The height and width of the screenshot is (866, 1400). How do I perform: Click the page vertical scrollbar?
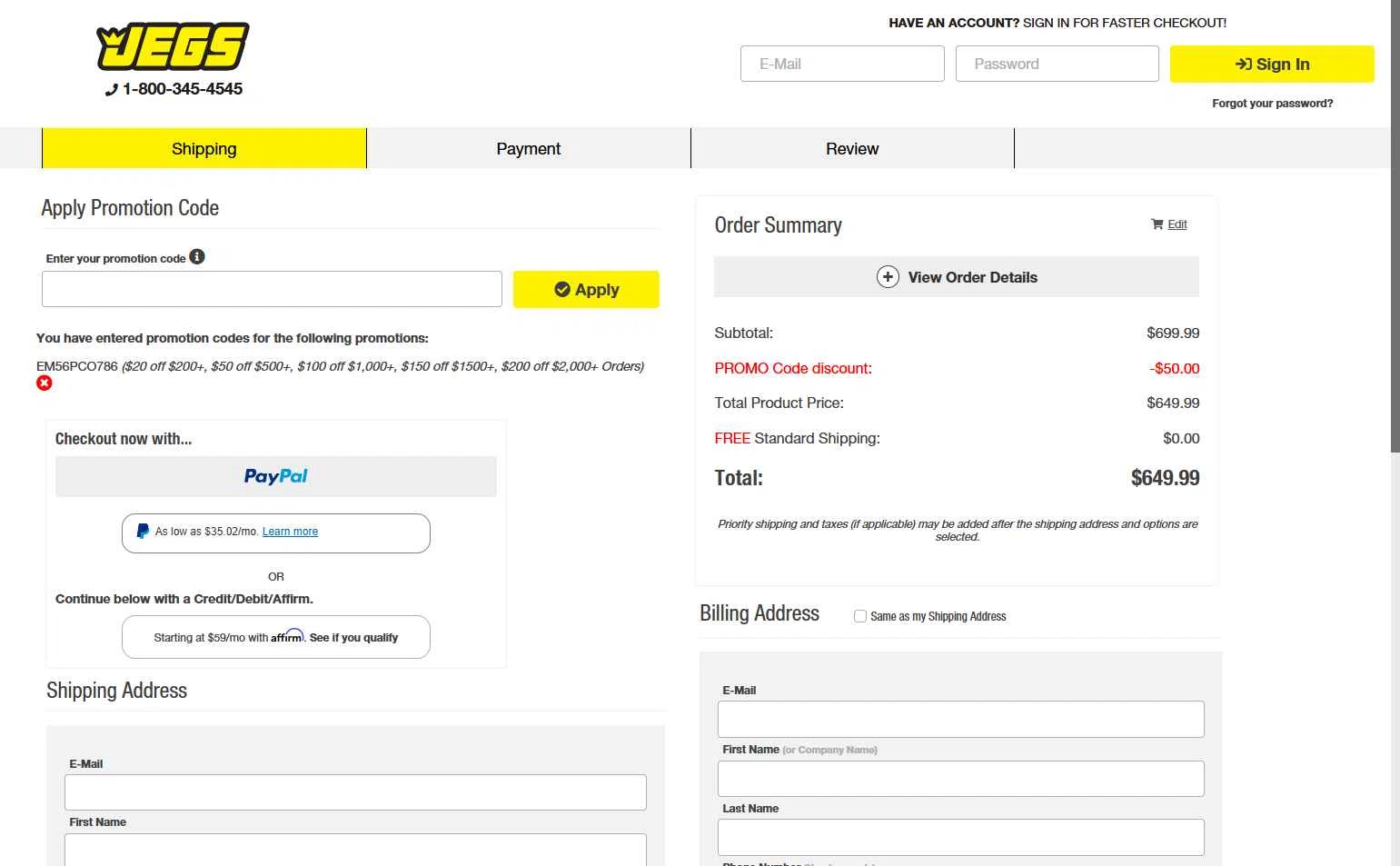[1395, 227]
